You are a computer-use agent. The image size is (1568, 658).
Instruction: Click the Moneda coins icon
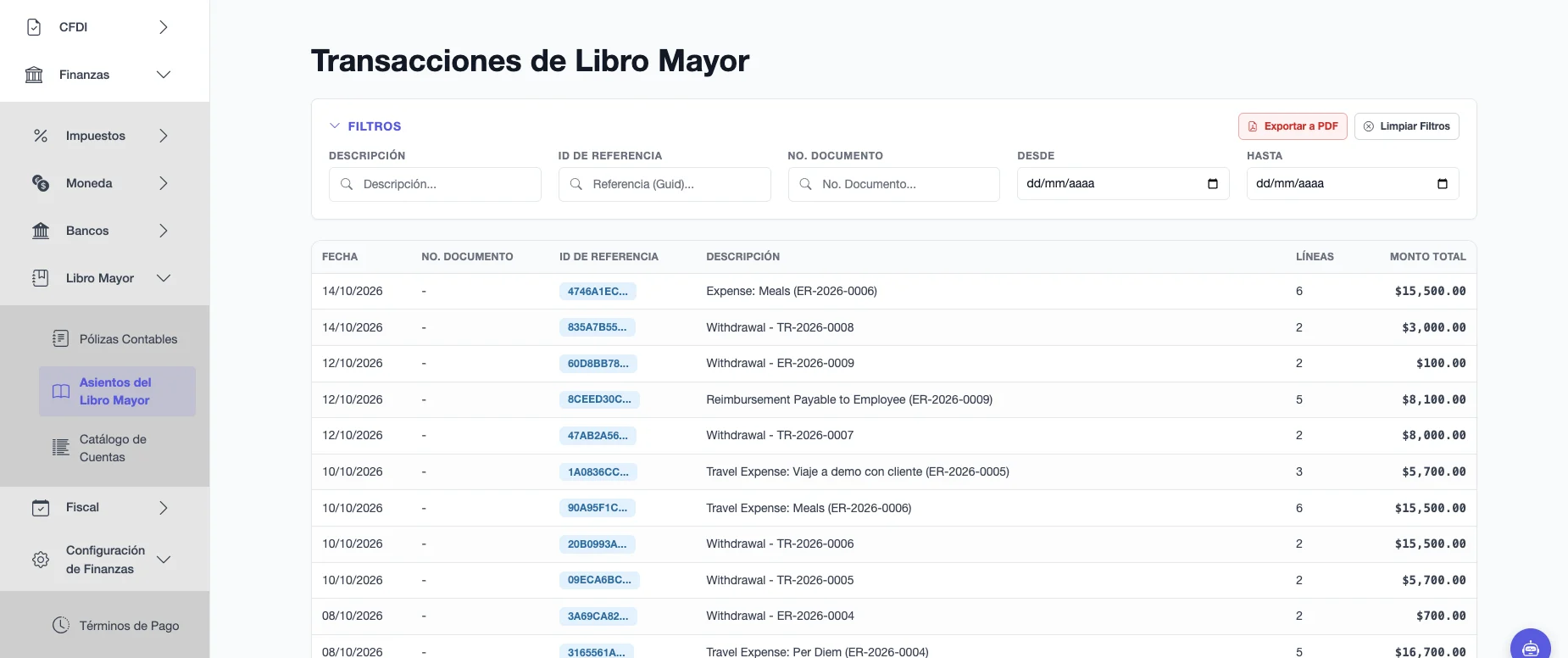pos(41,183)
